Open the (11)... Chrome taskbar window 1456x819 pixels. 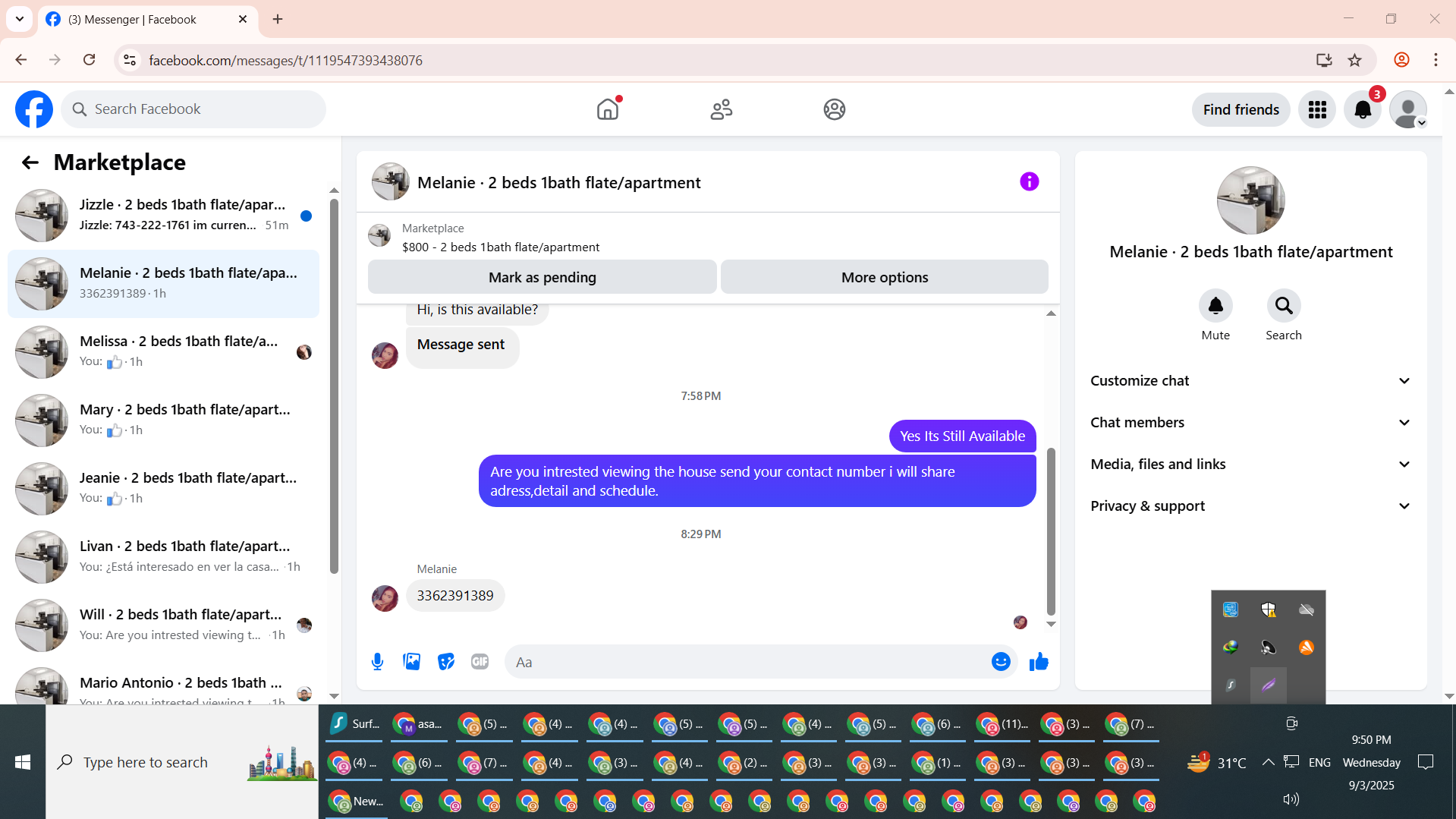click(x=1003, y=724)
